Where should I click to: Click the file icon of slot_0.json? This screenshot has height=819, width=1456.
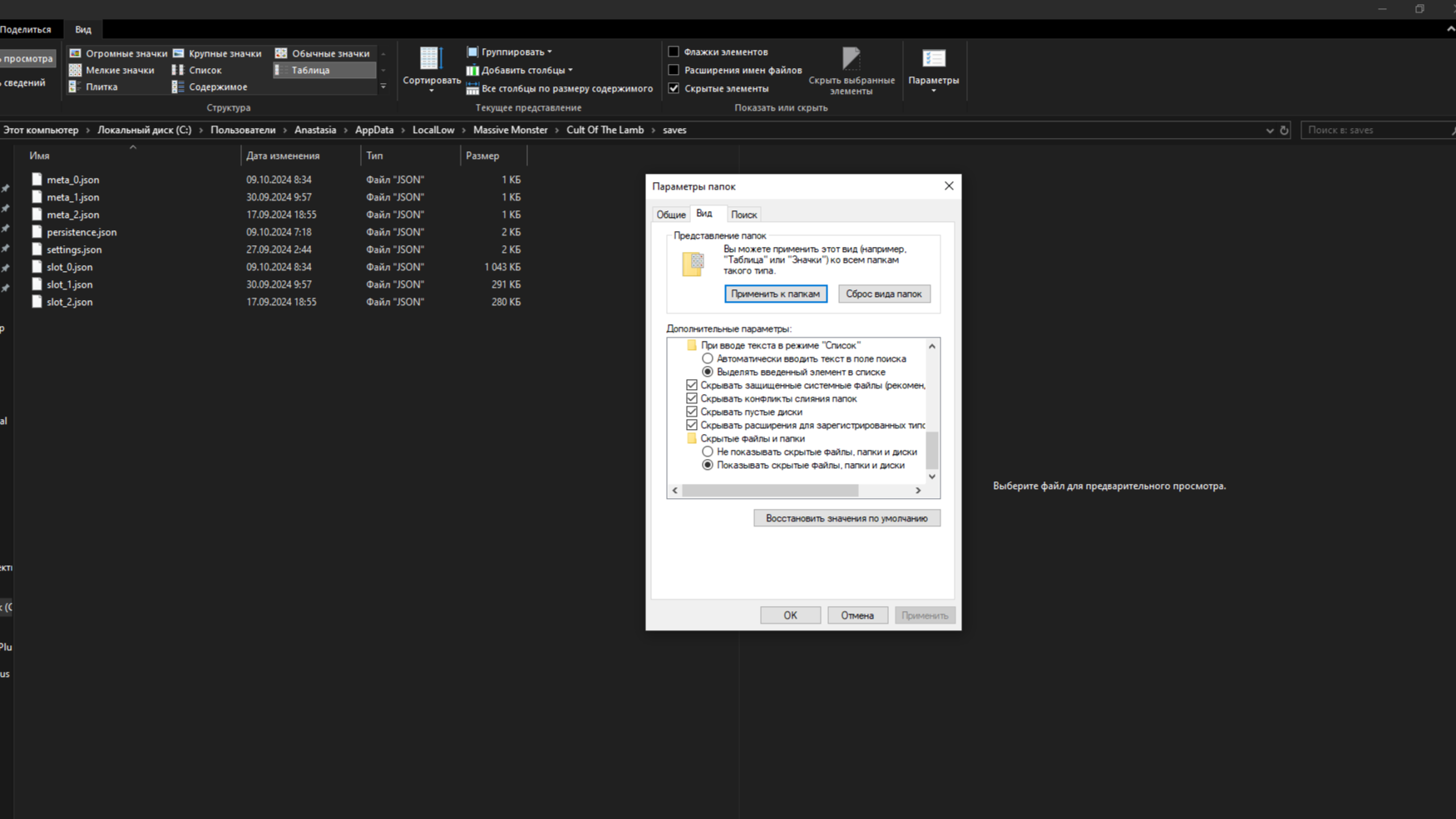(37, 267)
